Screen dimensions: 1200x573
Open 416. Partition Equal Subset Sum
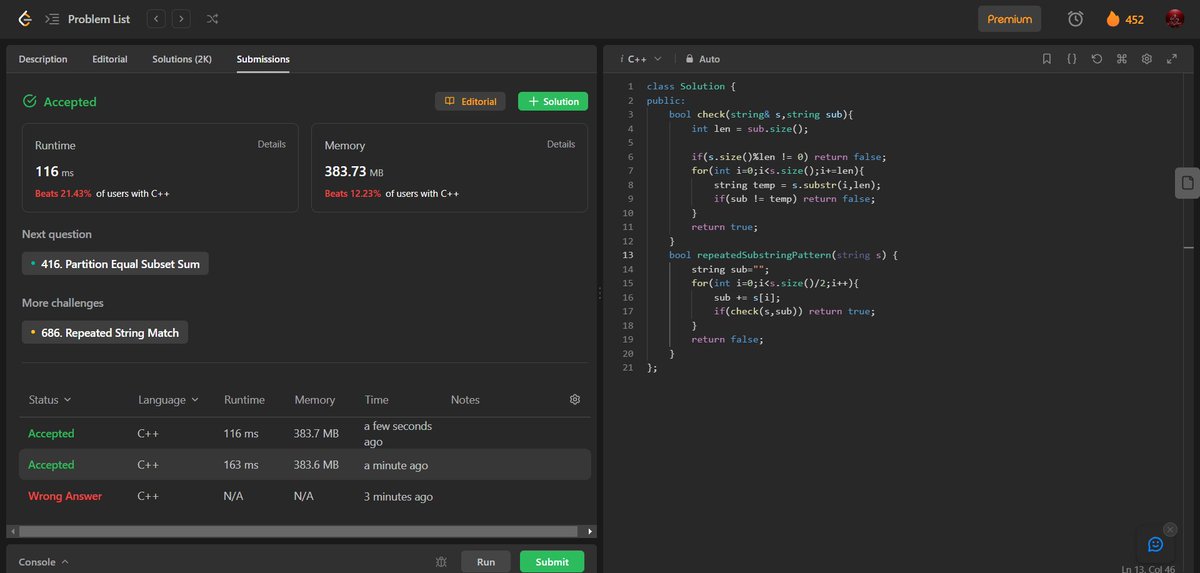115,264
